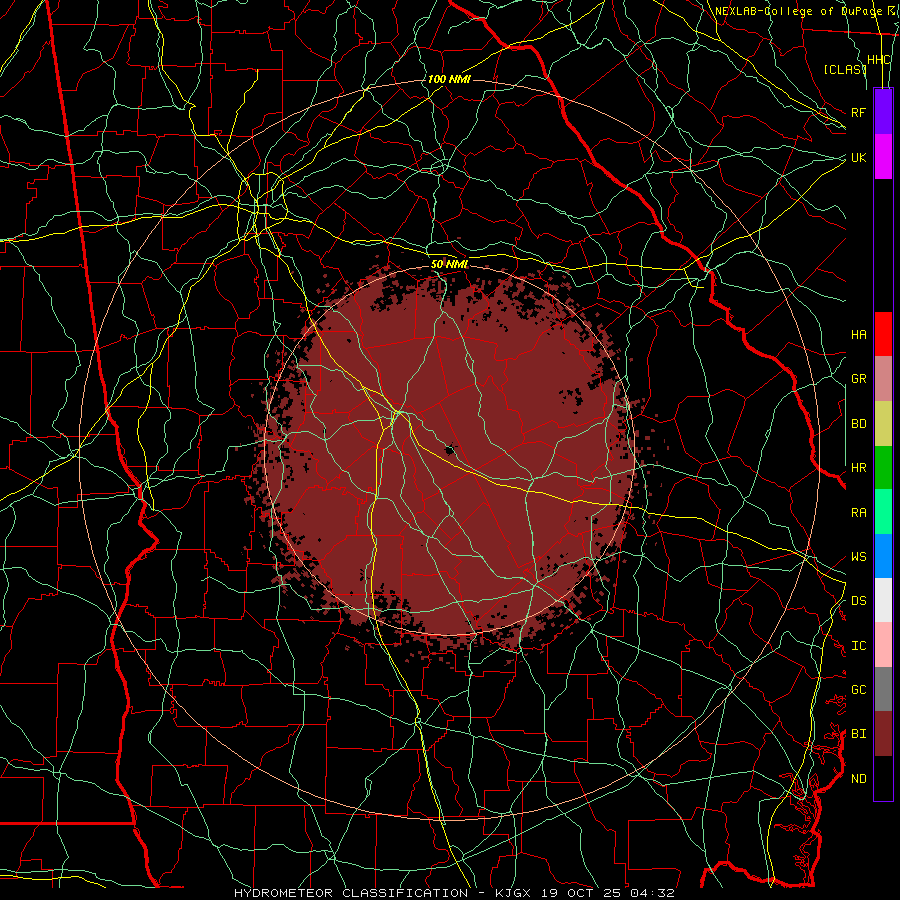The width and height of the screenshot is (900, 900).
Task: Click the DS white legend swatch
Action: click(883, 600)
